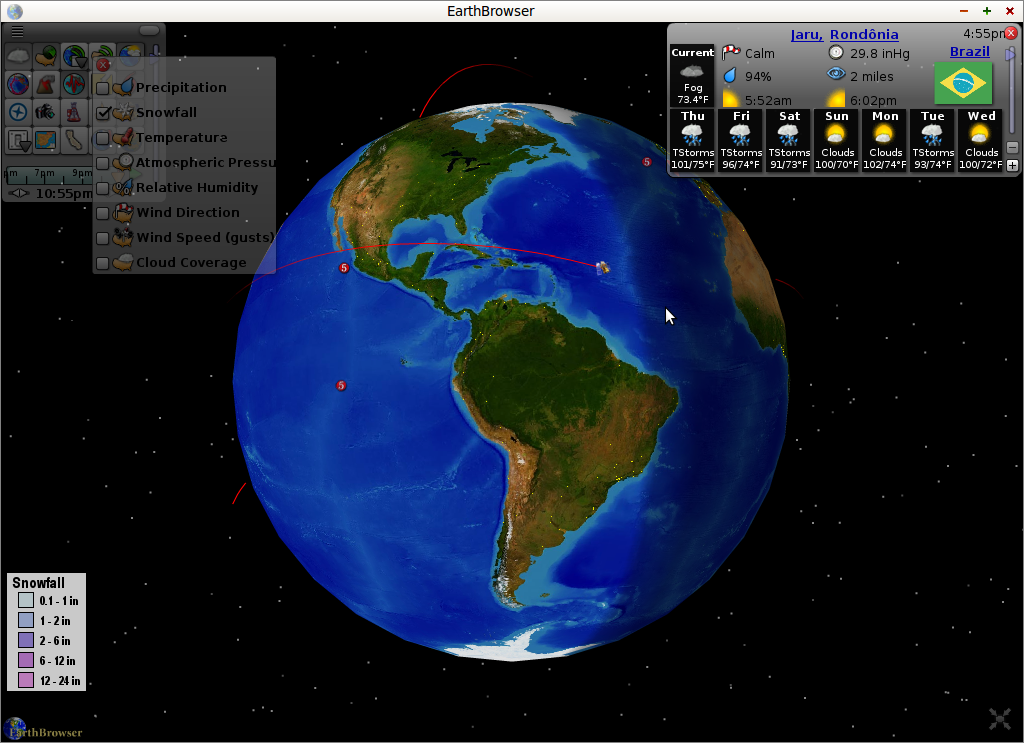Click the plus button on weather panel

click(x=1012, y=165)
